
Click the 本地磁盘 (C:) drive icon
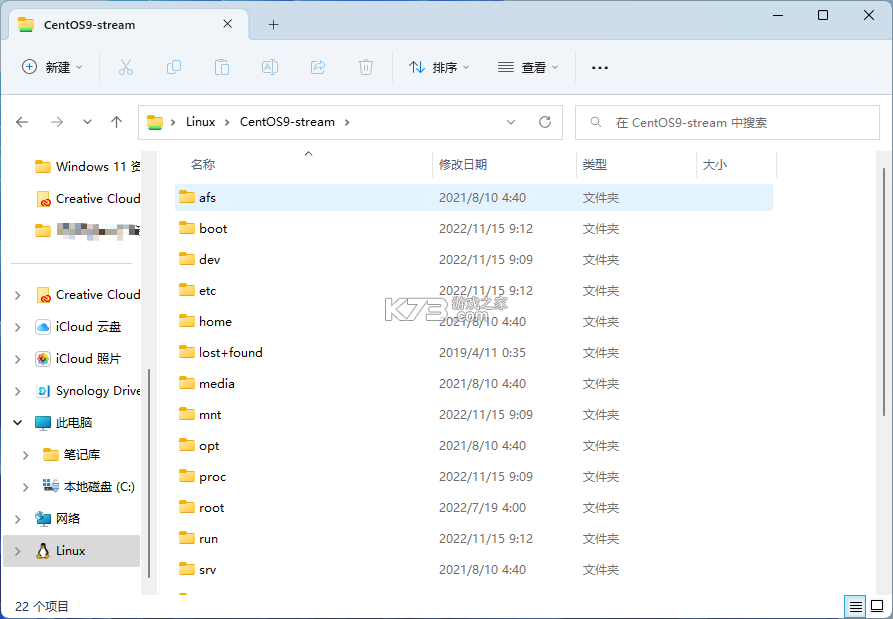(x=51, y=486)
